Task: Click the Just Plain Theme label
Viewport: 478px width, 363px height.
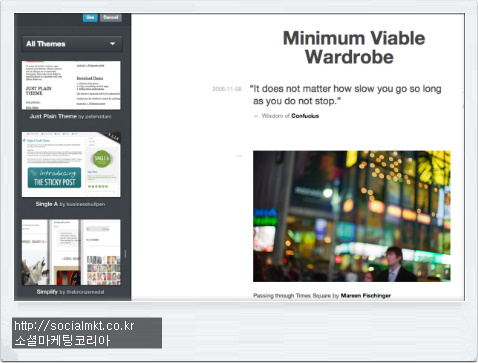Action: (x=53, y=116)
